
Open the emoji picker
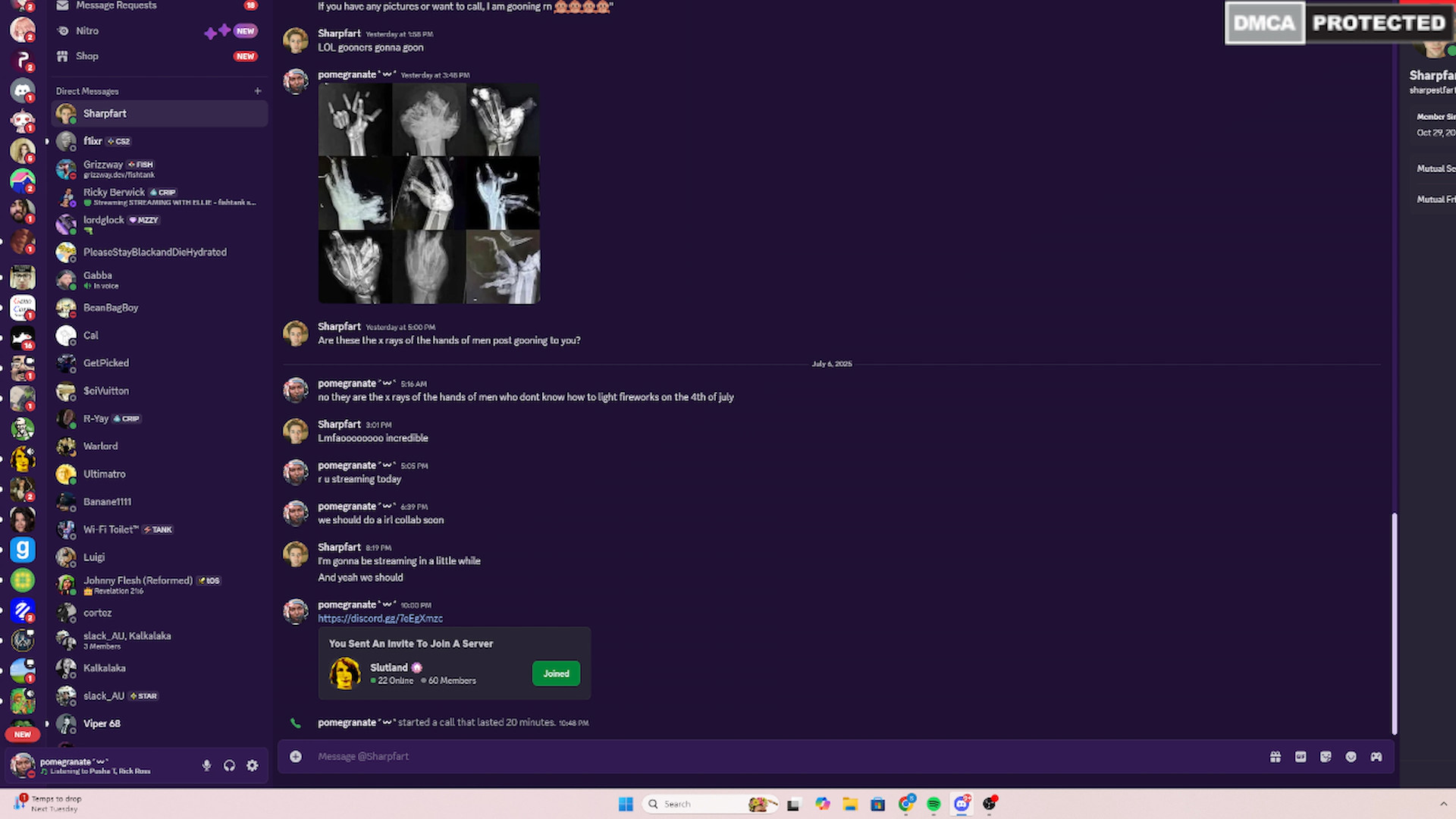[x=1351, y=757]
